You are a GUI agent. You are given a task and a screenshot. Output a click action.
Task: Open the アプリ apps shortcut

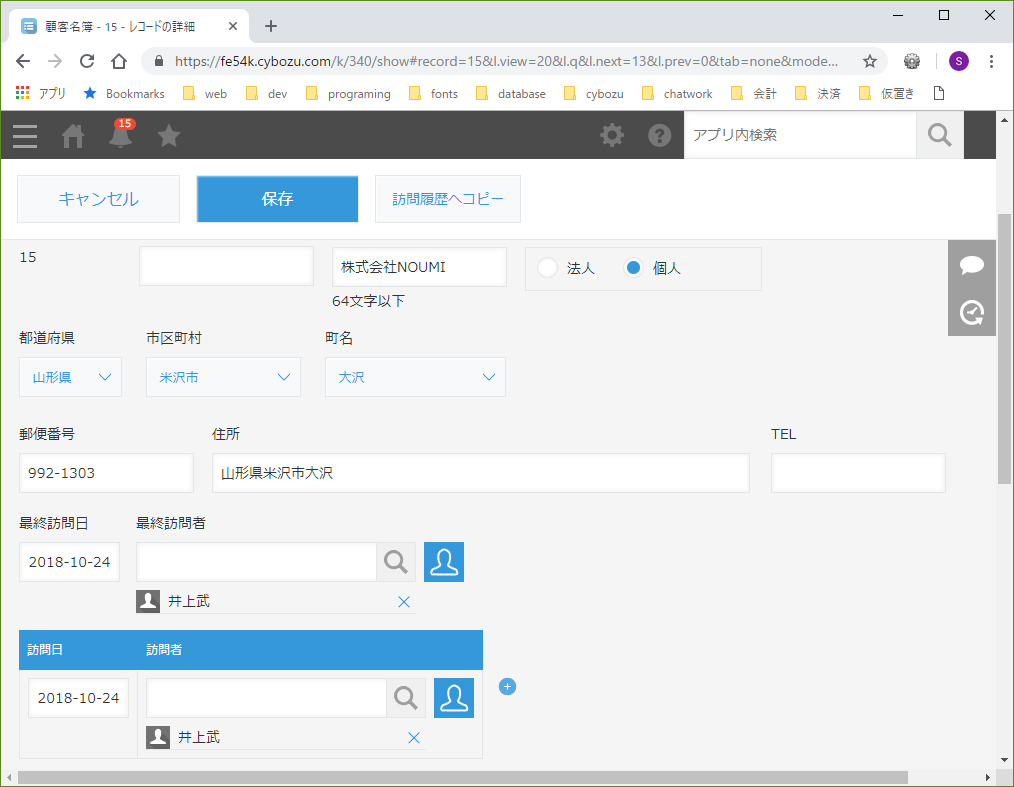[x=40, y=94]
